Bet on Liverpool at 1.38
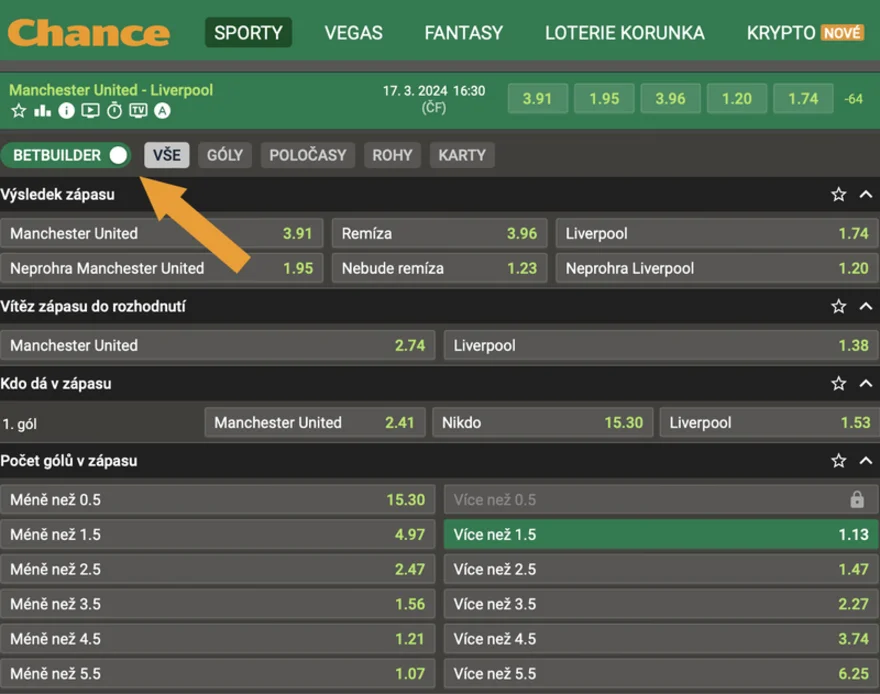This screenshot has height=694, width=880. [x=661, y=345]
